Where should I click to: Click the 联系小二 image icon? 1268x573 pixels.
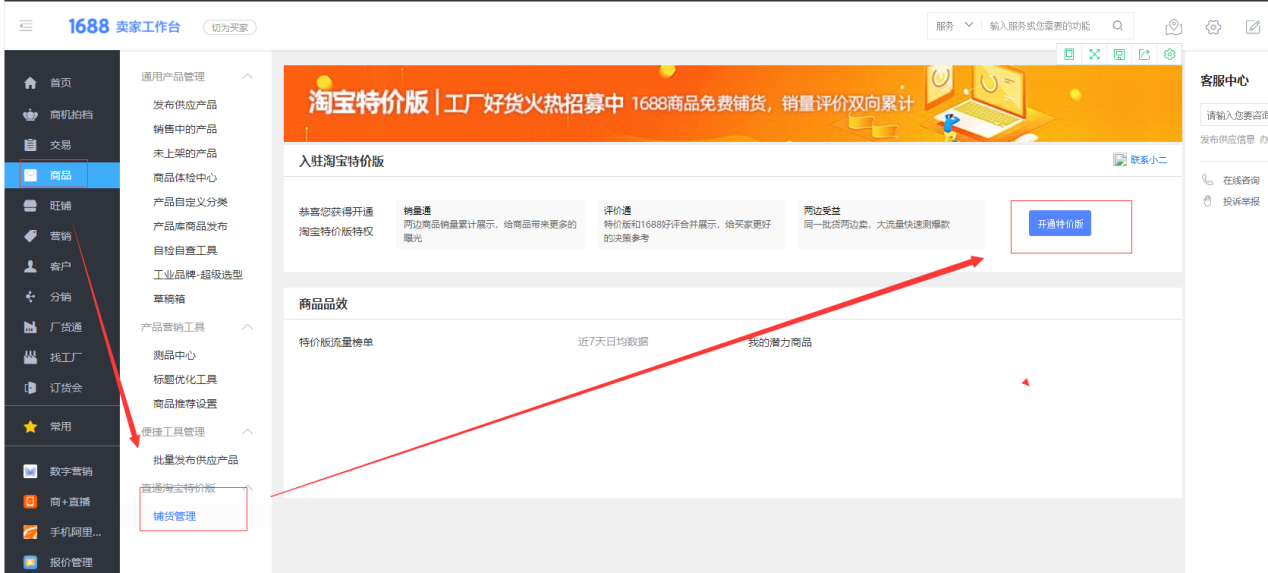pyautogui.click(x=1120, y=160)
